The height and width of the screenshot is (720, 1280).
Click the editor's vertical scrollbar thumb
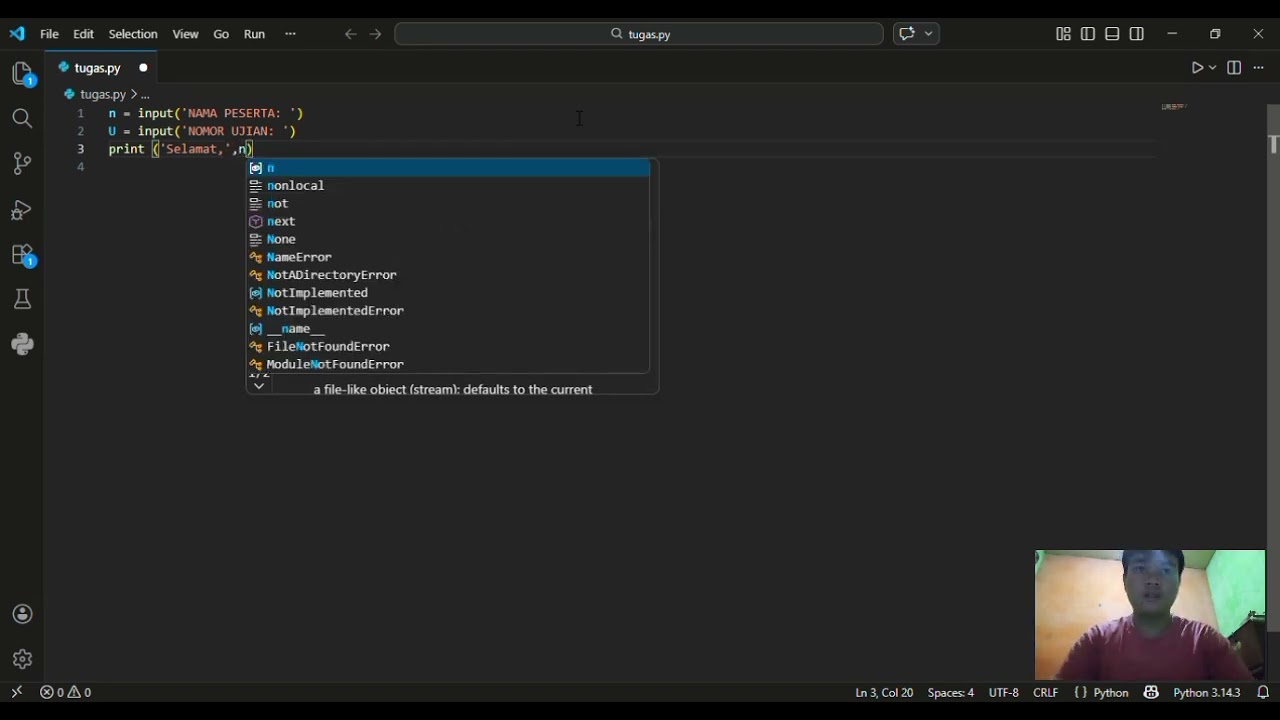(x=1273, y=368)
